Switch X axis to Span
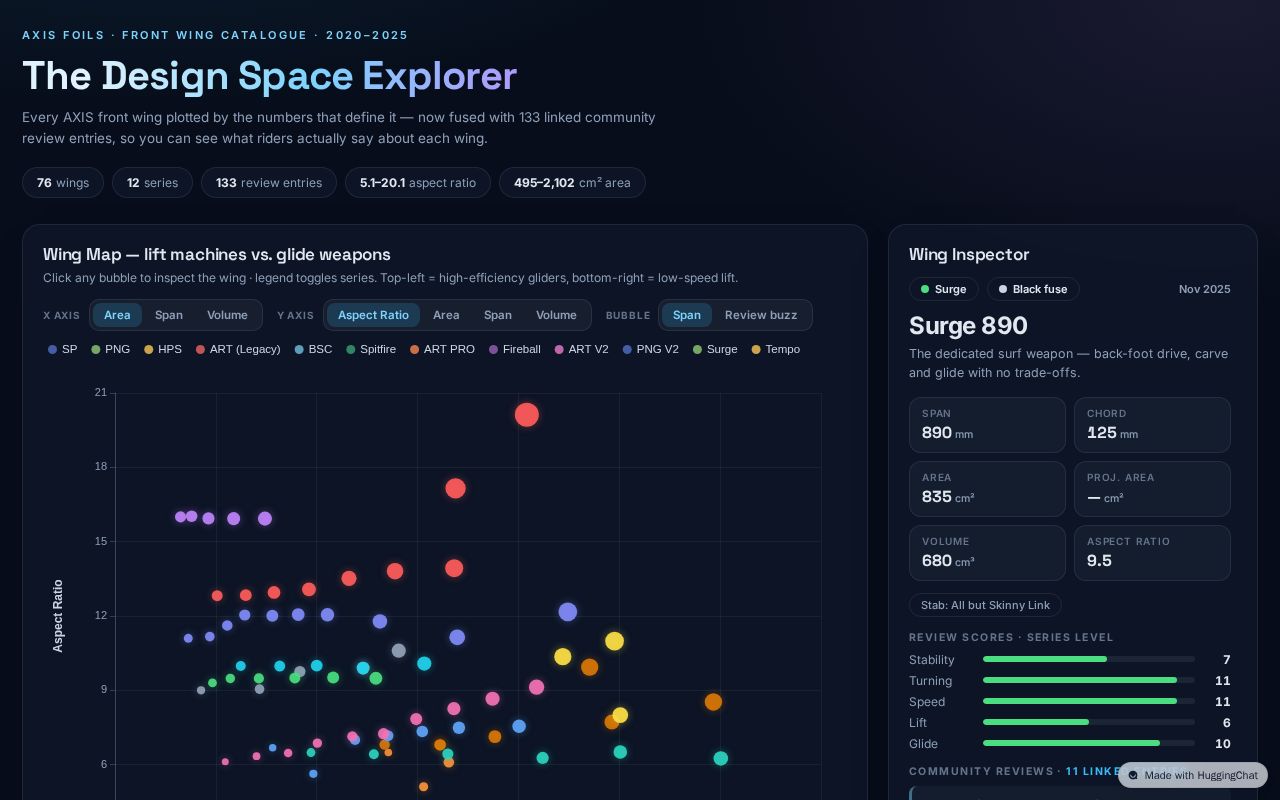This screenshot has width=1280, height=800. click(169, 315)
